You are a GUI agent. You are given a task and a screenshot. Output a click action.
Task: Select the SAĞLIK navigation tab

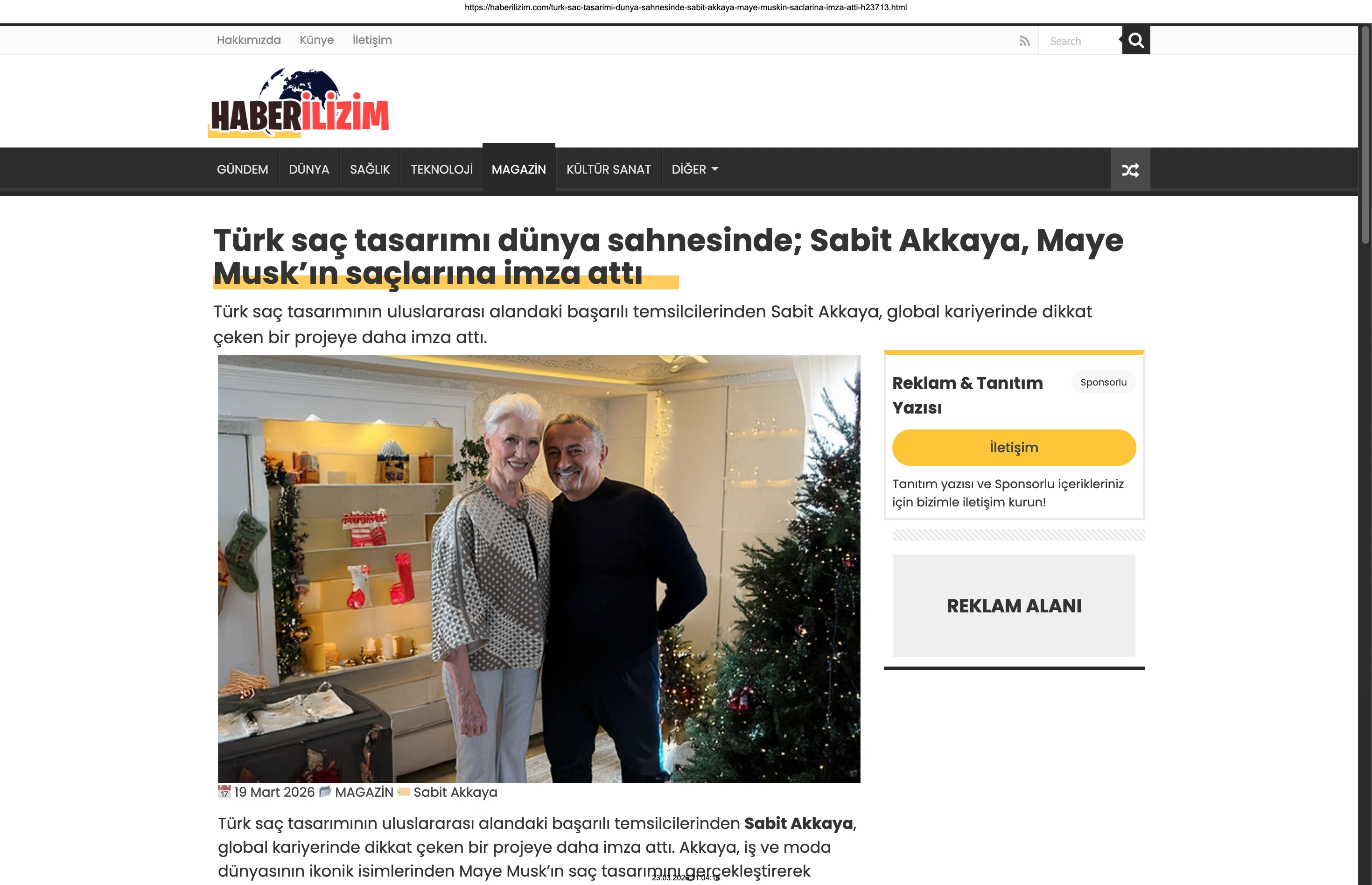tap(370, 169)
